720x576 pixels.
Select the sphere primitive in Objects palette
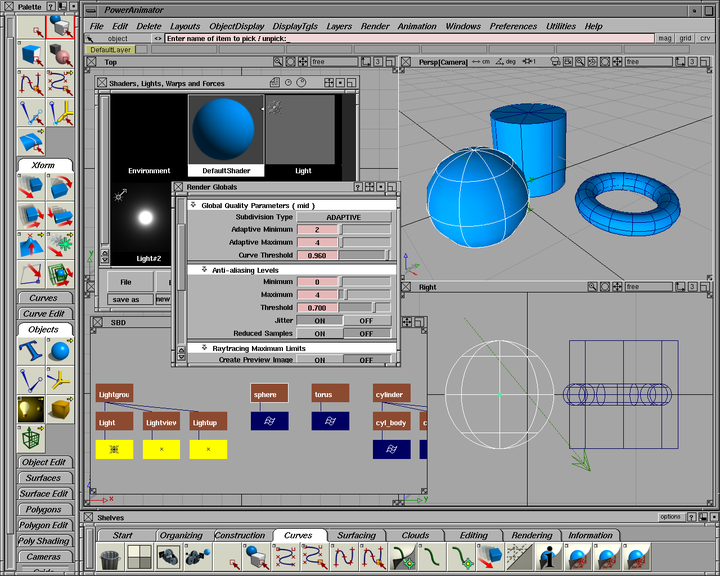click(x=60, y=352)
